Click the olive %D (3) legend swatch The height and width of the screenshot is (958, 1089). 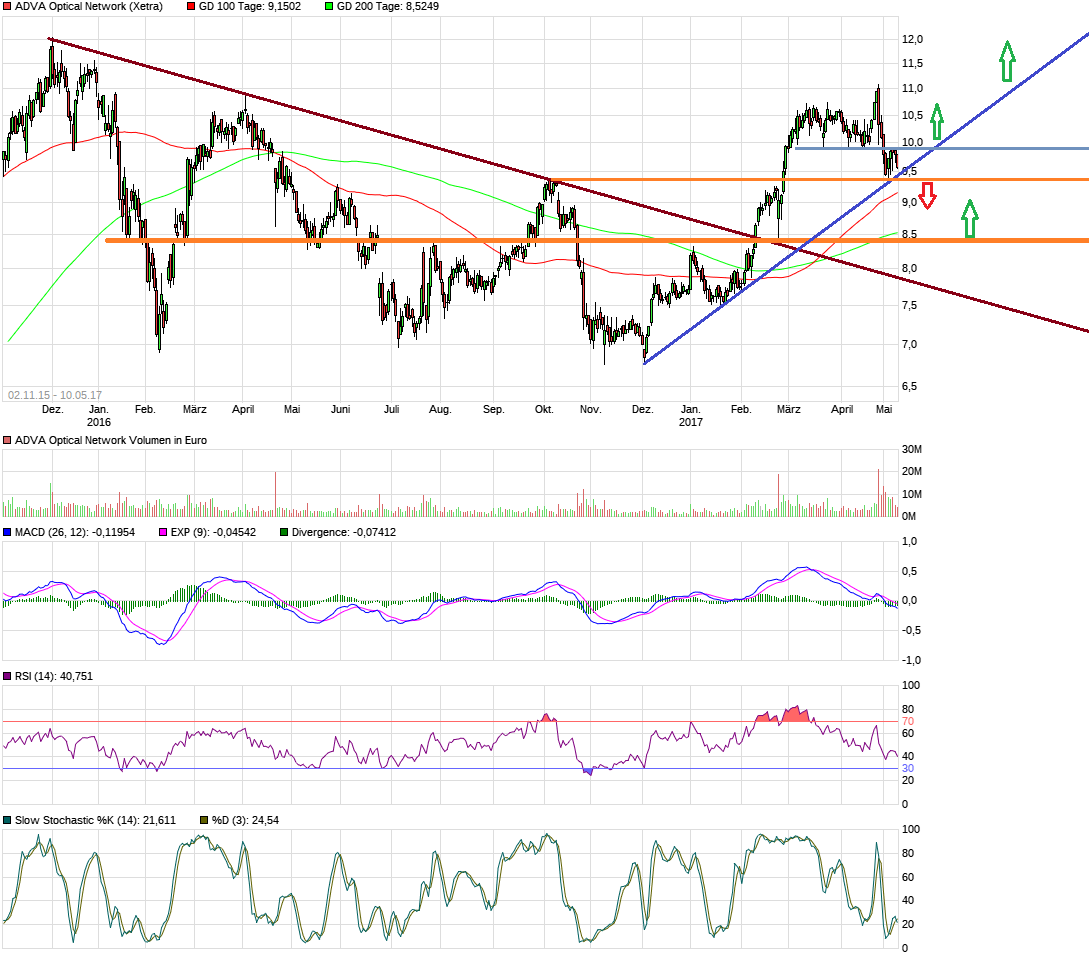(204, 820)
